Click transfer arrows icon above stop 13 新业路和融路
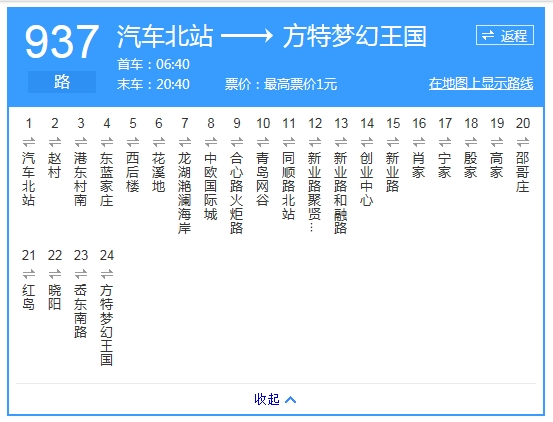The width and height of the screenshot is (553, 422). 341,142
